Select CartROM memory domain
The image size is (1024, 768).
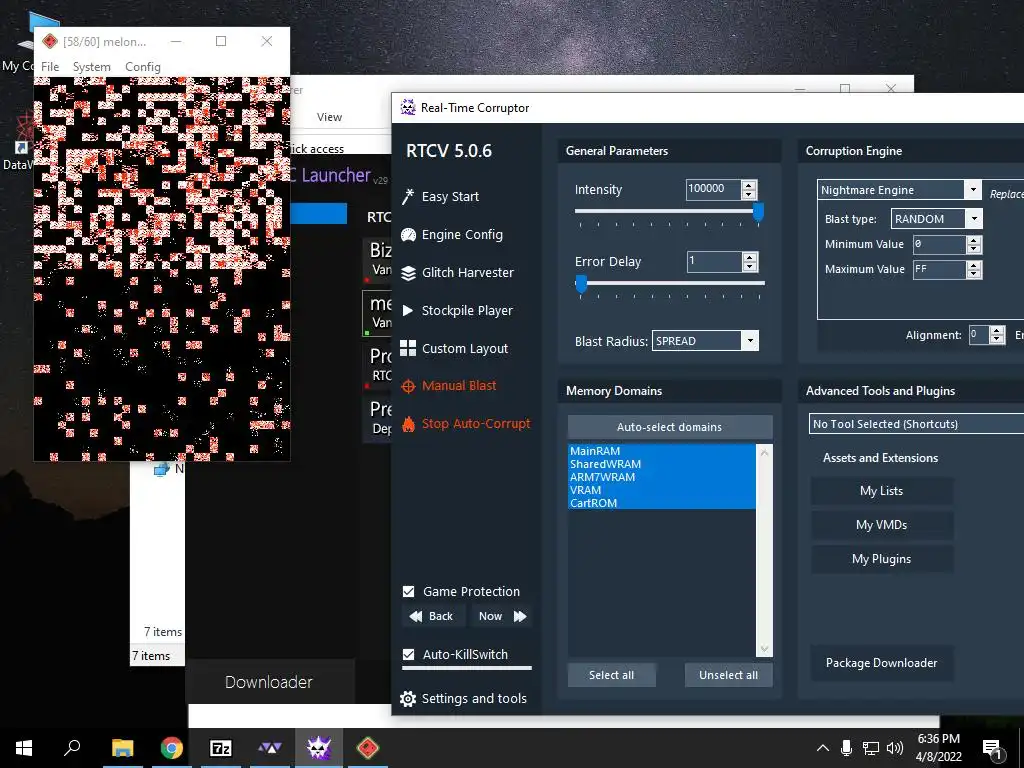pos(662,503)
